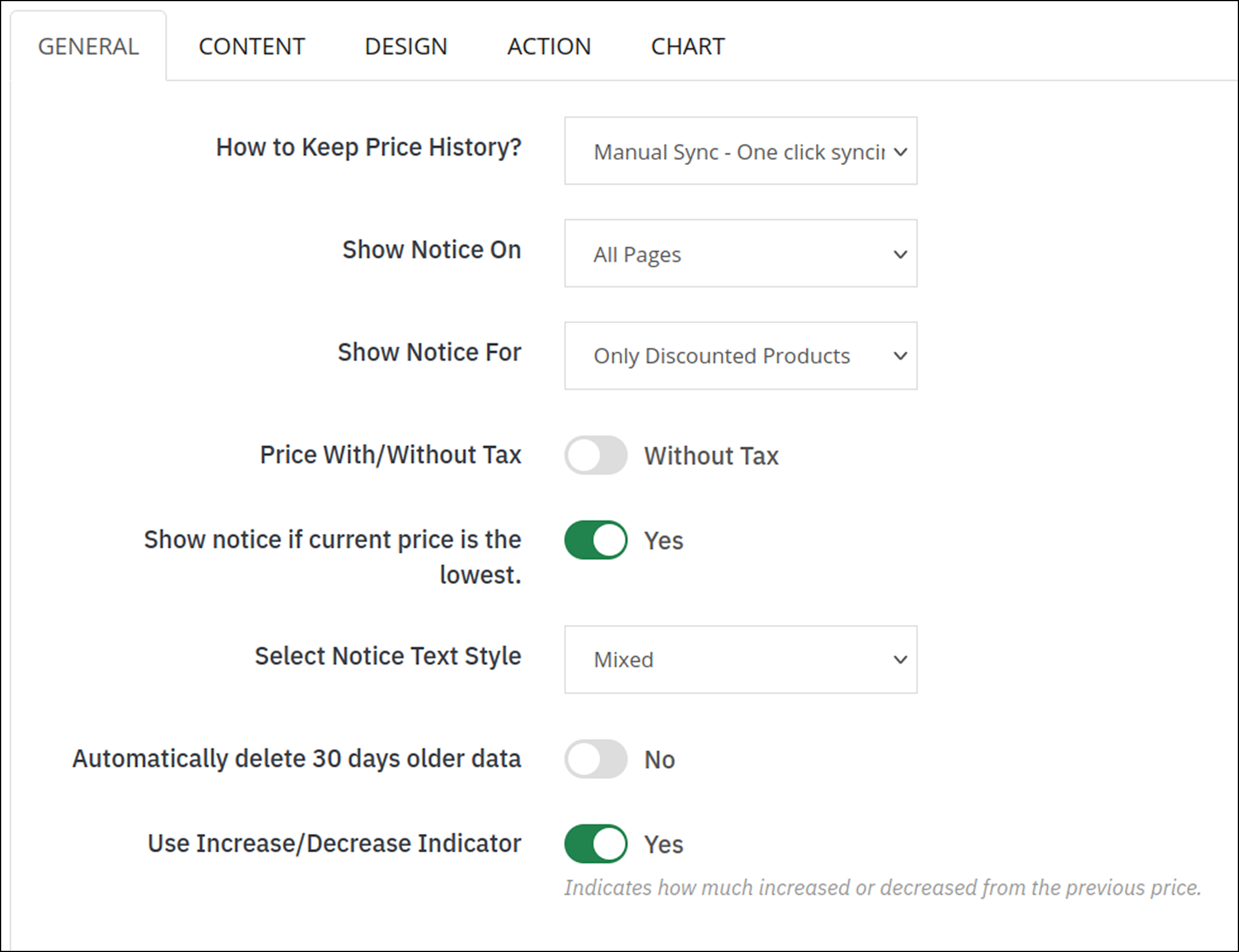This screenshot has height=952, width=1239.
Task: Disable the show notice if lowest price toggle
Action: click(596, 540)
